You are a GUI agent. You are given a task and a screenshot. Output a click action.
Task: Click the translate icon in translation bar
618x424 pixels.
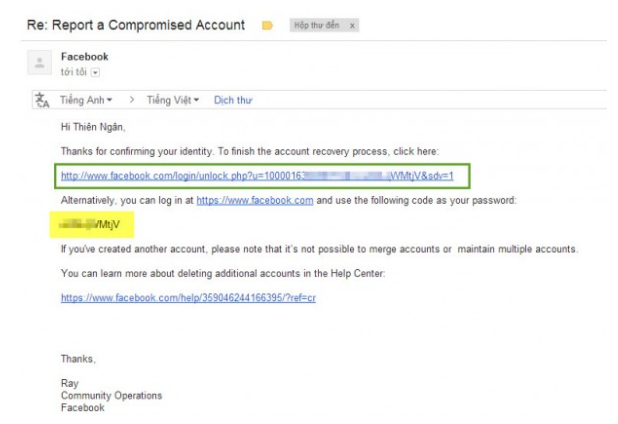41,100
